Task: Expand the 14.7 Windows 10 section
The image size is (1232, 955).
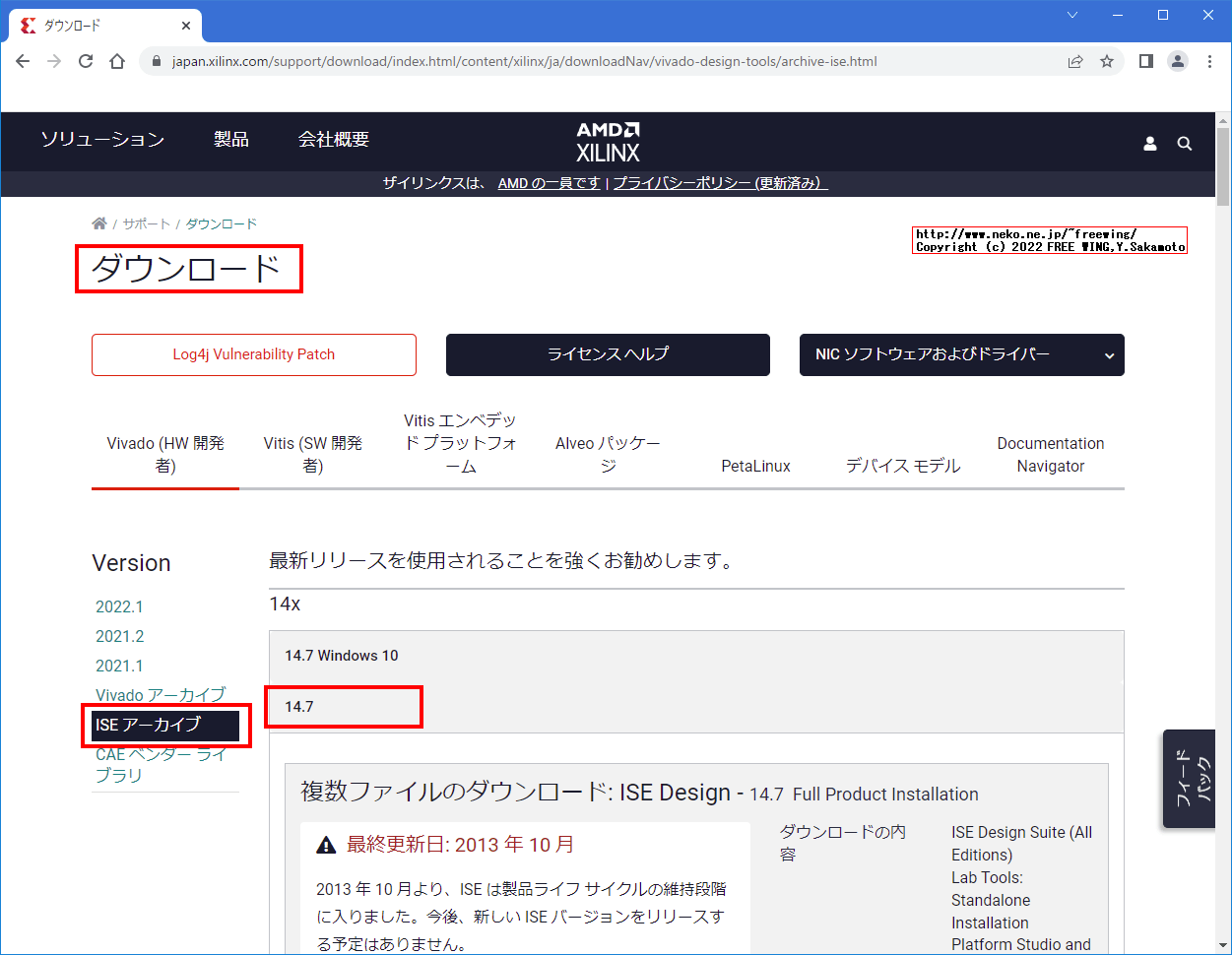Action: pos(340,655)
